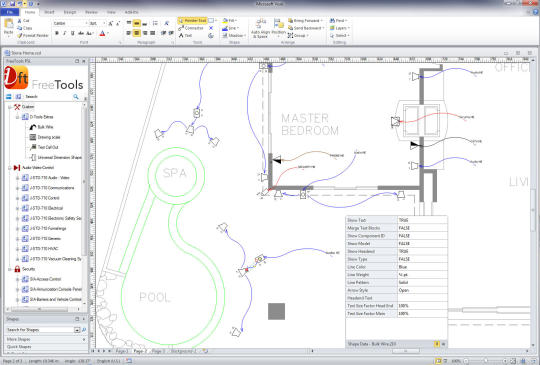540x365 pixels.
Task: Click the align left paragraph icon
Action: tap(129, 33)
